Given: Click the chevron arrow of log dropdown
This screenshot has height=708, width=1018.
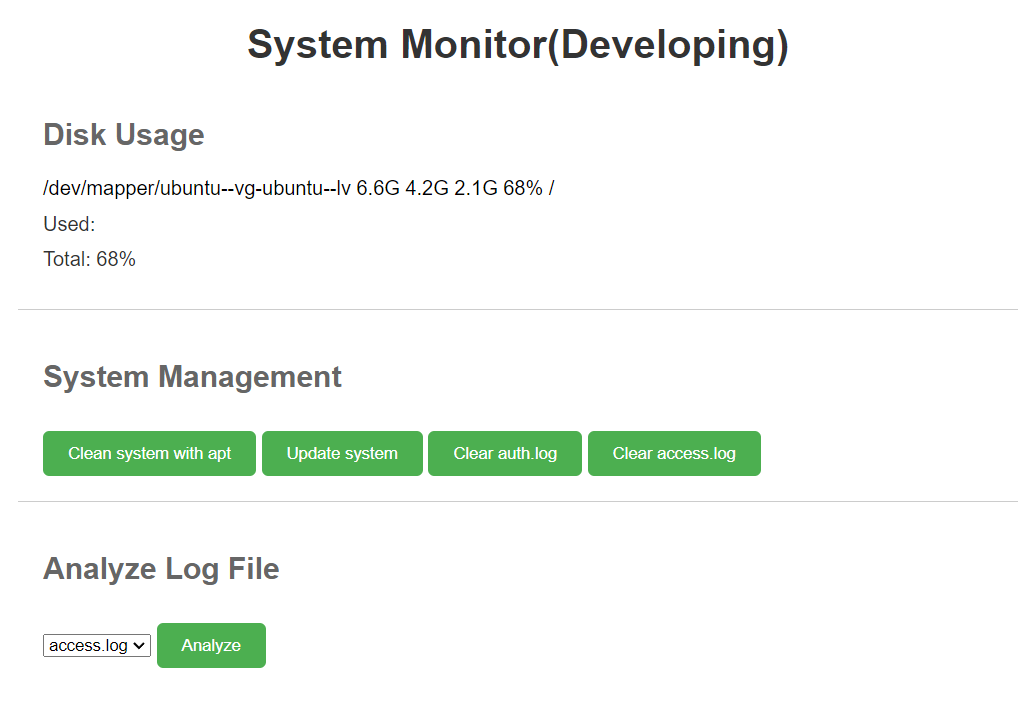Looking at the screenshot, I should pos(140,646).
